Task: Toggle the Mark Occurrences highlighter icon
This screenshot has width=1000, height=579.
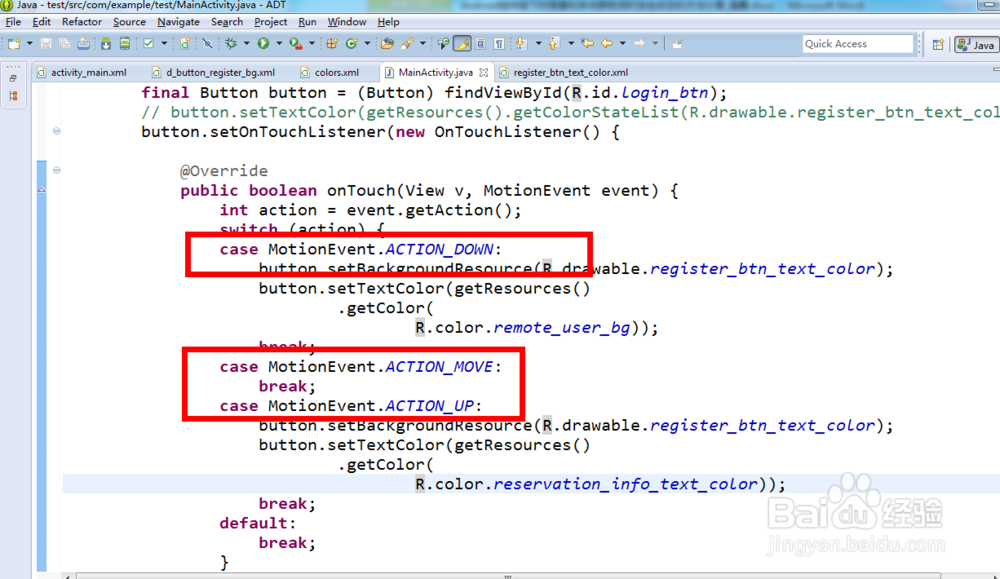Action: [462, 43]
